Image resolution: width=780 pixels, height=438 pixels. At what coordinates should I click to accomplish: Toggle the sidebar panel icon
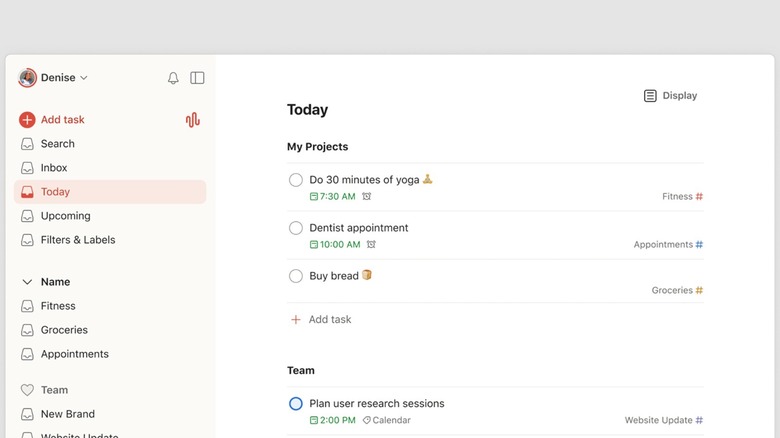(197, 78)
